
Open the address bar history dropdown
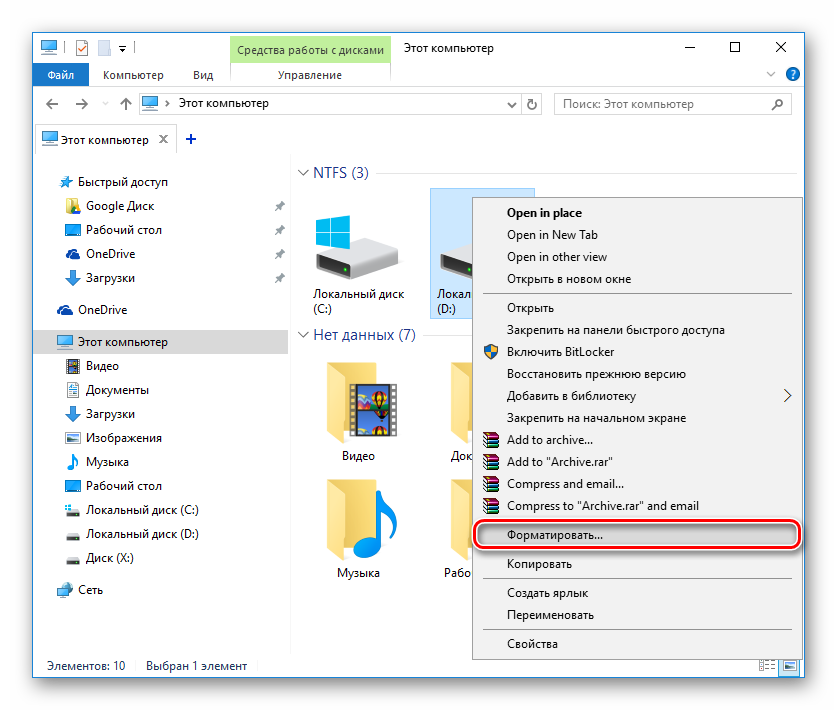[x=510, y=104]
